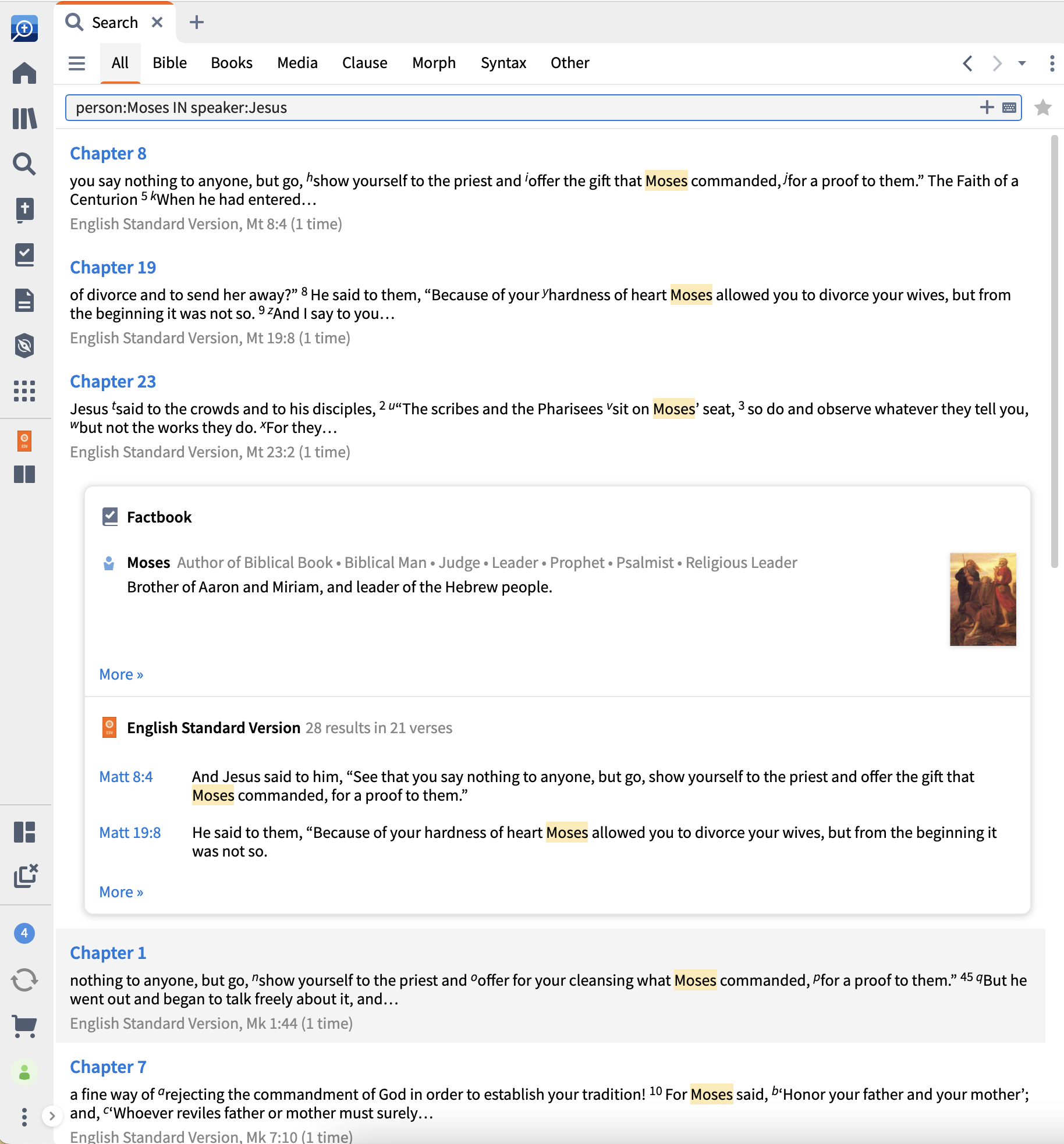Toggle the keyboard selector in search bar

pyautogui.click(x=1008, y=108)
